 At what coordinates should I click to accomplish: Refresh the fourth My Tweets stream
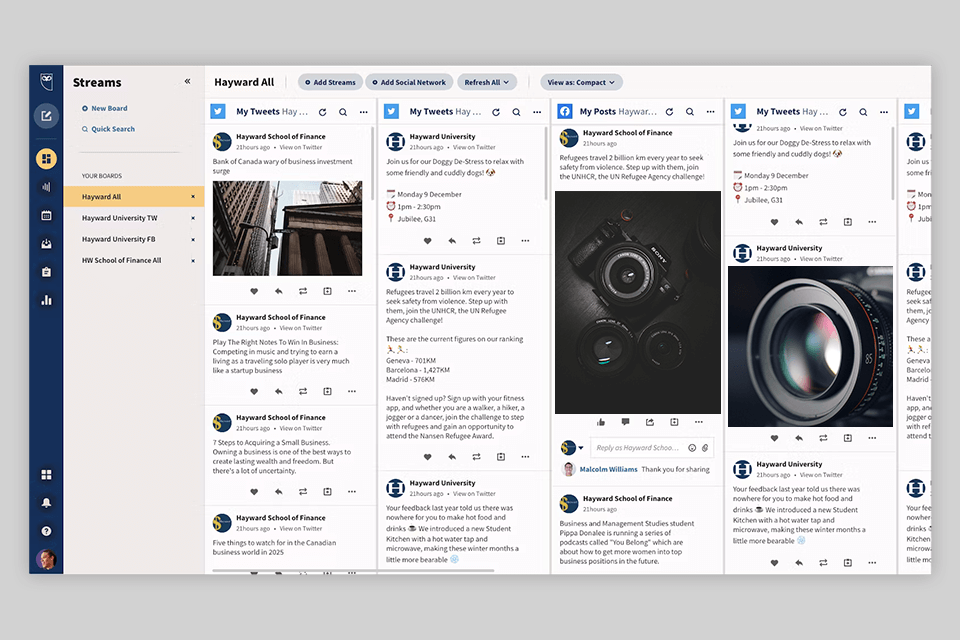[843, 112]
